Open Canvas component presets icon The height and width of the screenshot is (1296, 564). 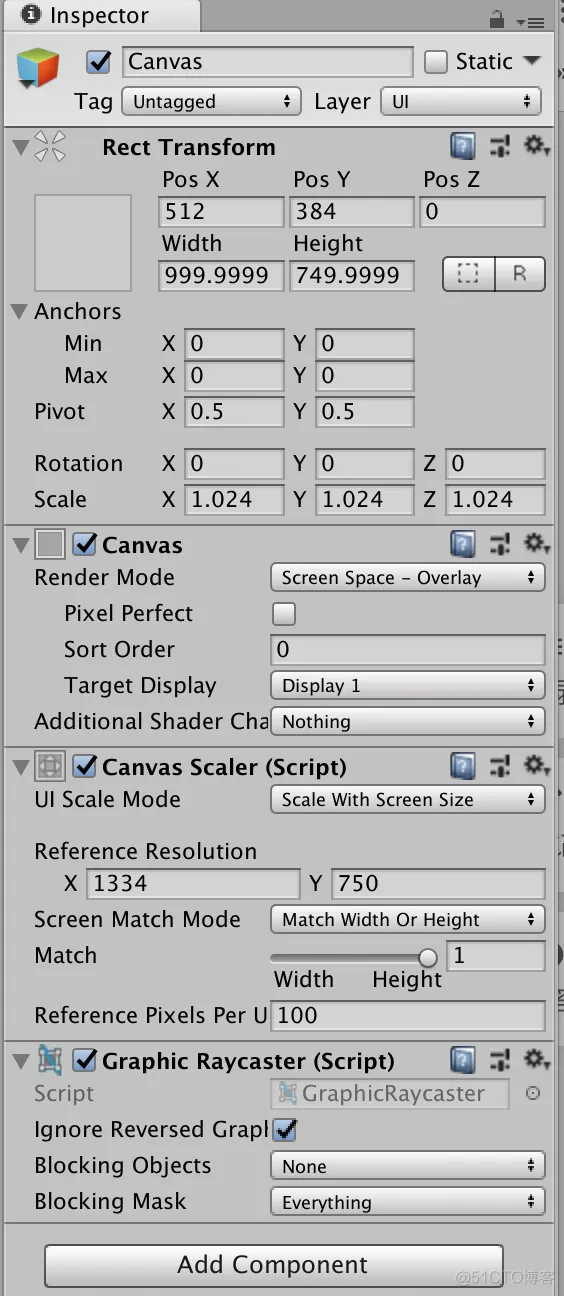[499, 545]
